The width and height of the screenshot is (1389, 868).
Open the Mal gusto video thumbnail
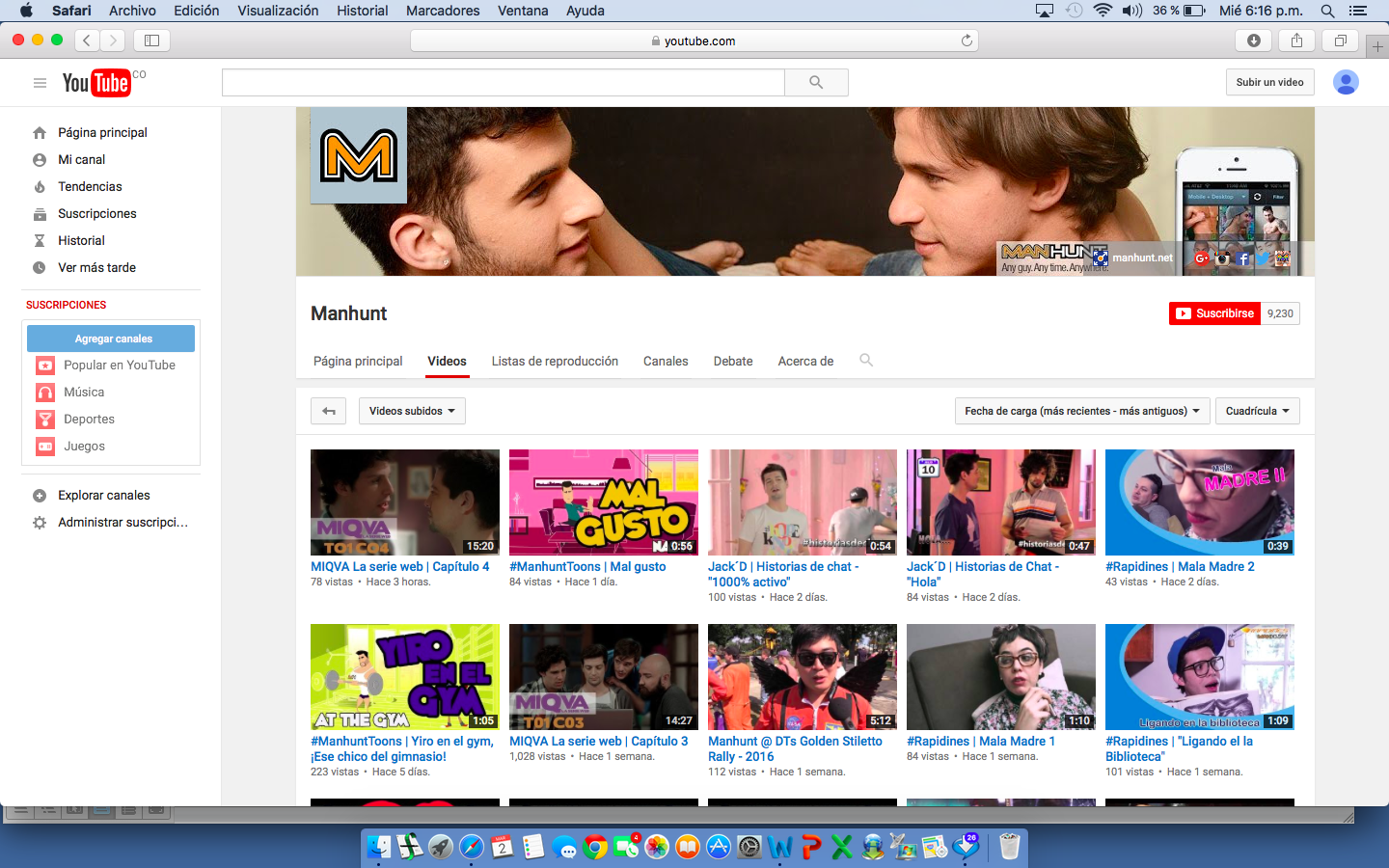coord(604,502)
